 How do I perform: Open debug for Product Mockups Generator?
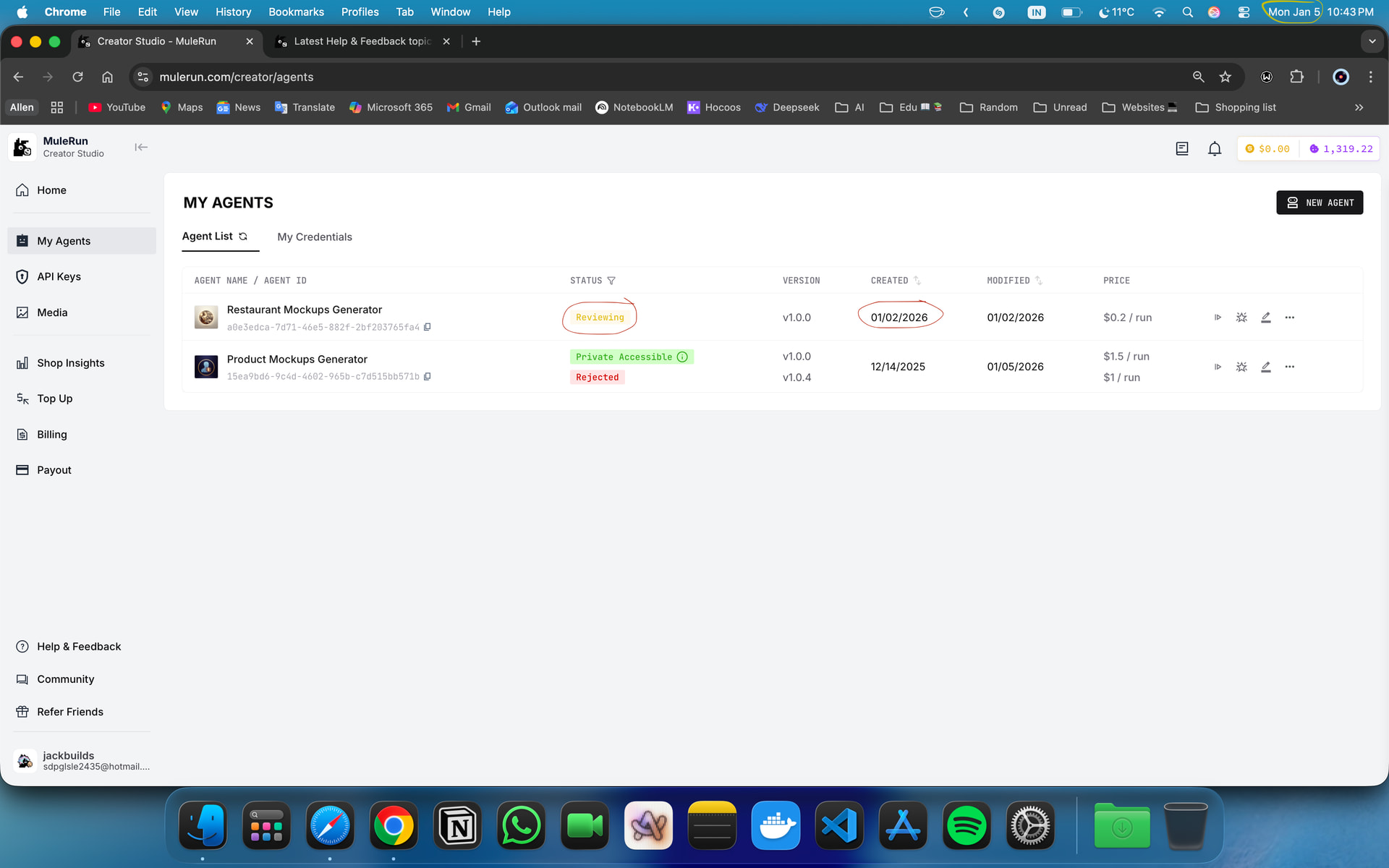click(x=1241, y=367)
